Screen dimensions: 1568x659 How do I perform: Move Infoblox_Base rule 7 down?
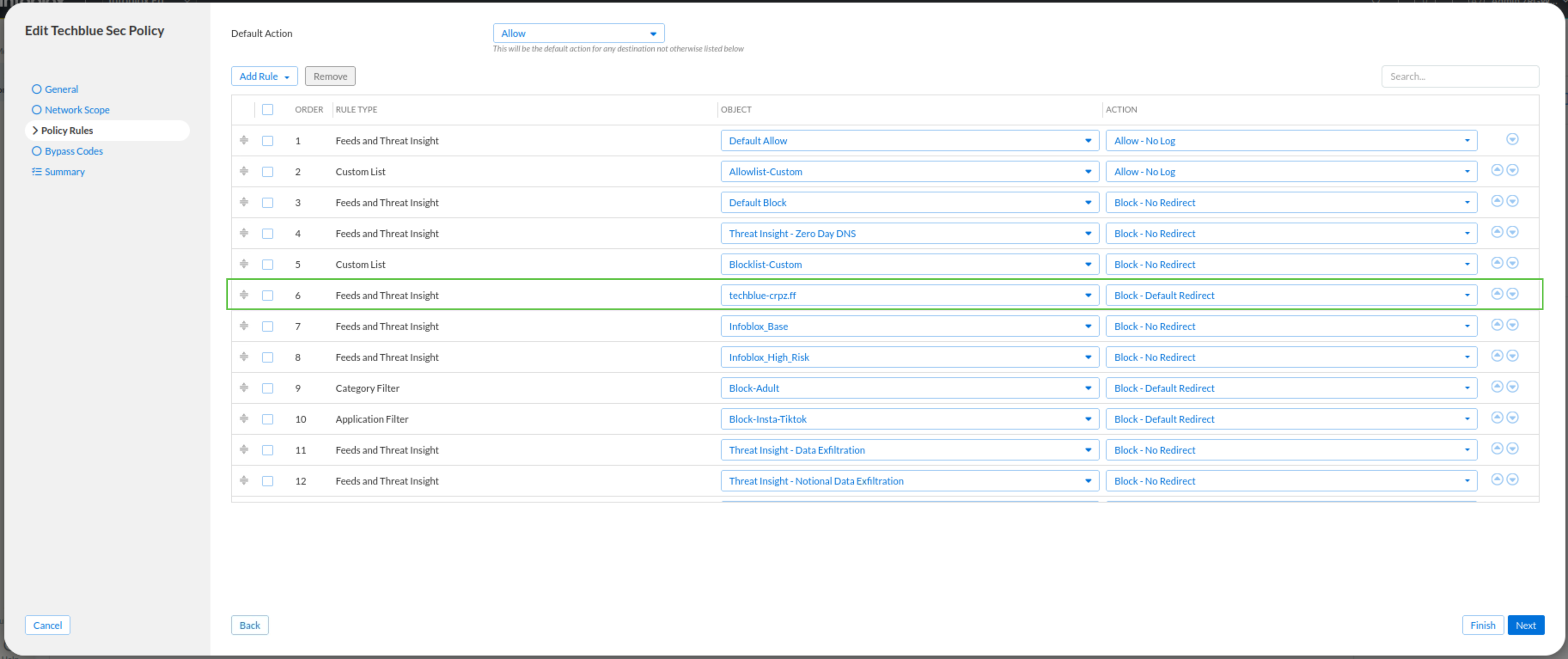coord(1512,325)
